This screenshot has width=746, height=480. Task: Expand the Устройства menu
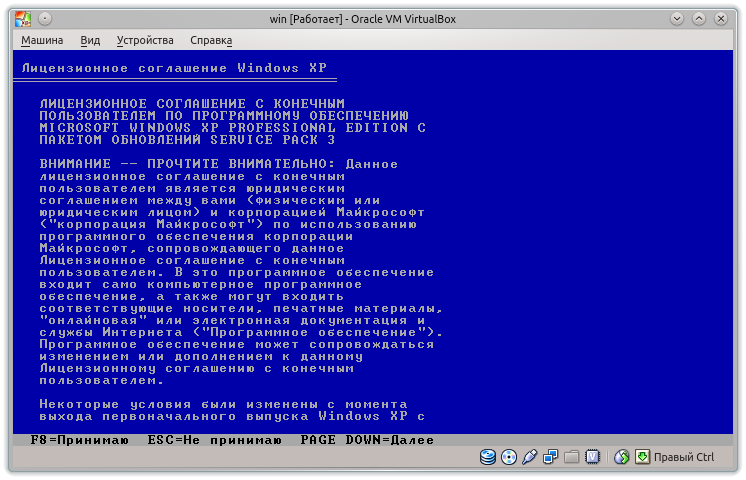click(145, 40)
